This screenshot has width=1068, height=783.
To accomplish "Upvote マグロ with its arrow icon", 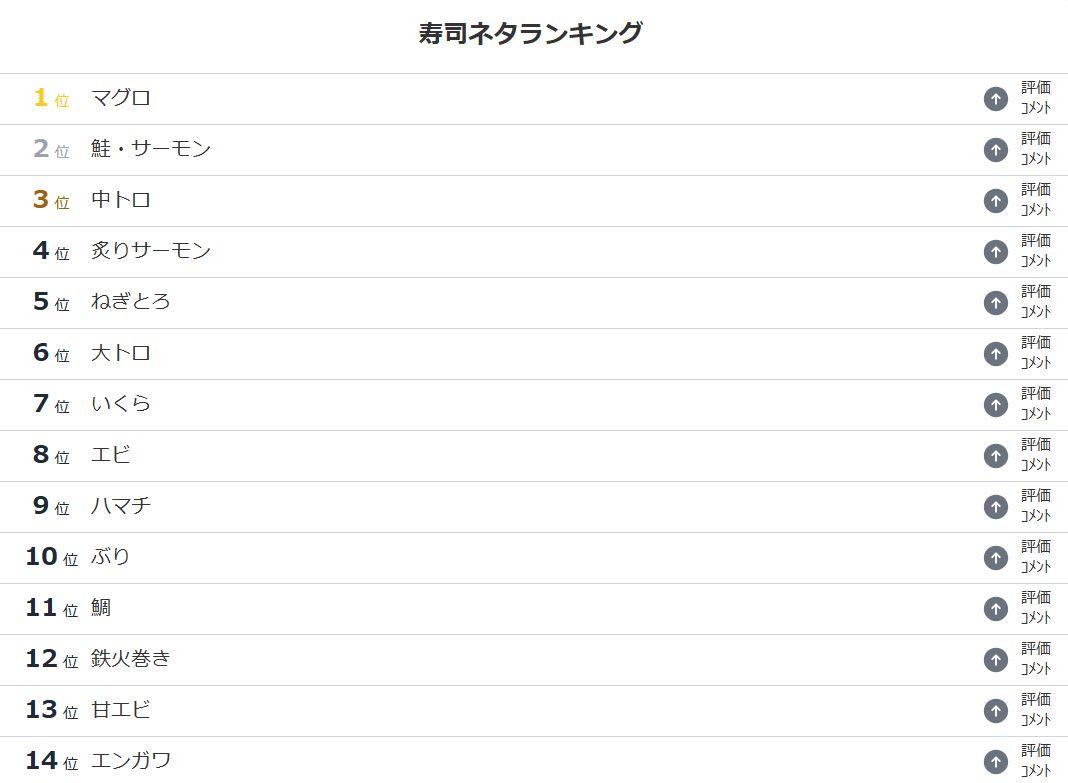I will 995,99.
